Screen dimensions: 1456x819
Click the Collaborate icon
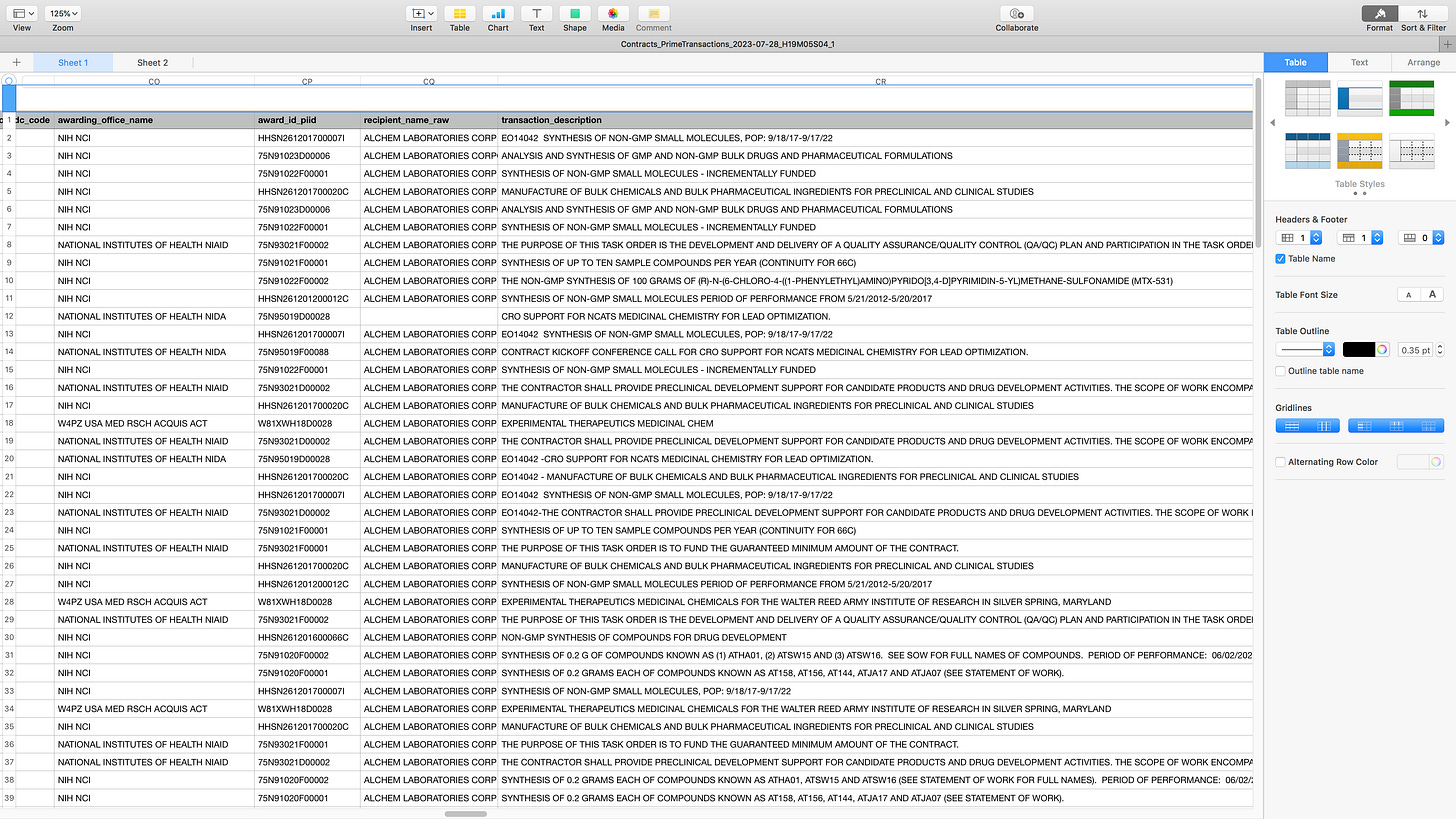coord(1016,14)
